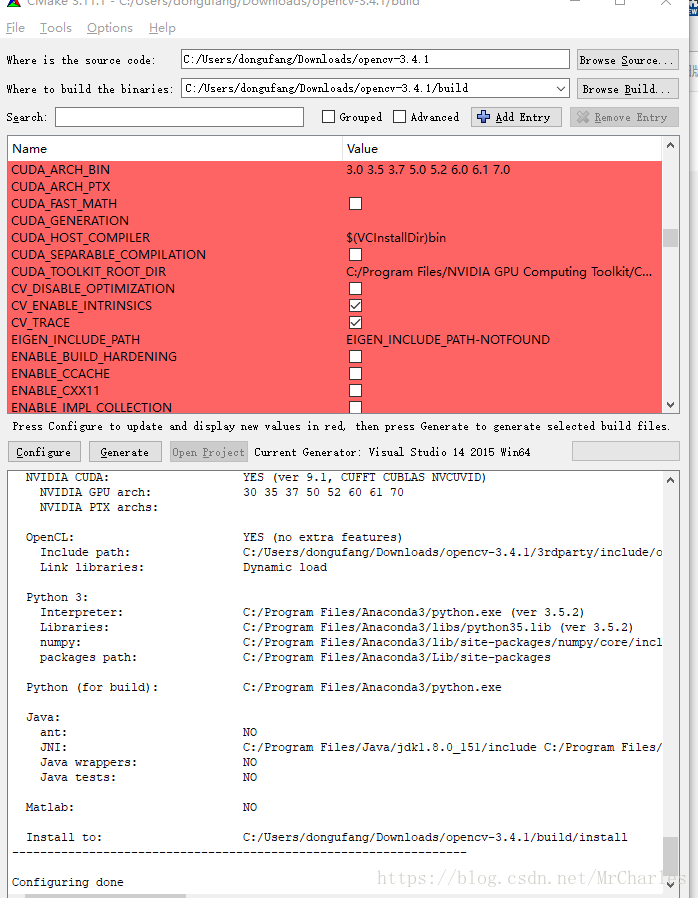Click the Remove Entry button
The width and height of the screenshot is (698, 898).
(624, 117)
